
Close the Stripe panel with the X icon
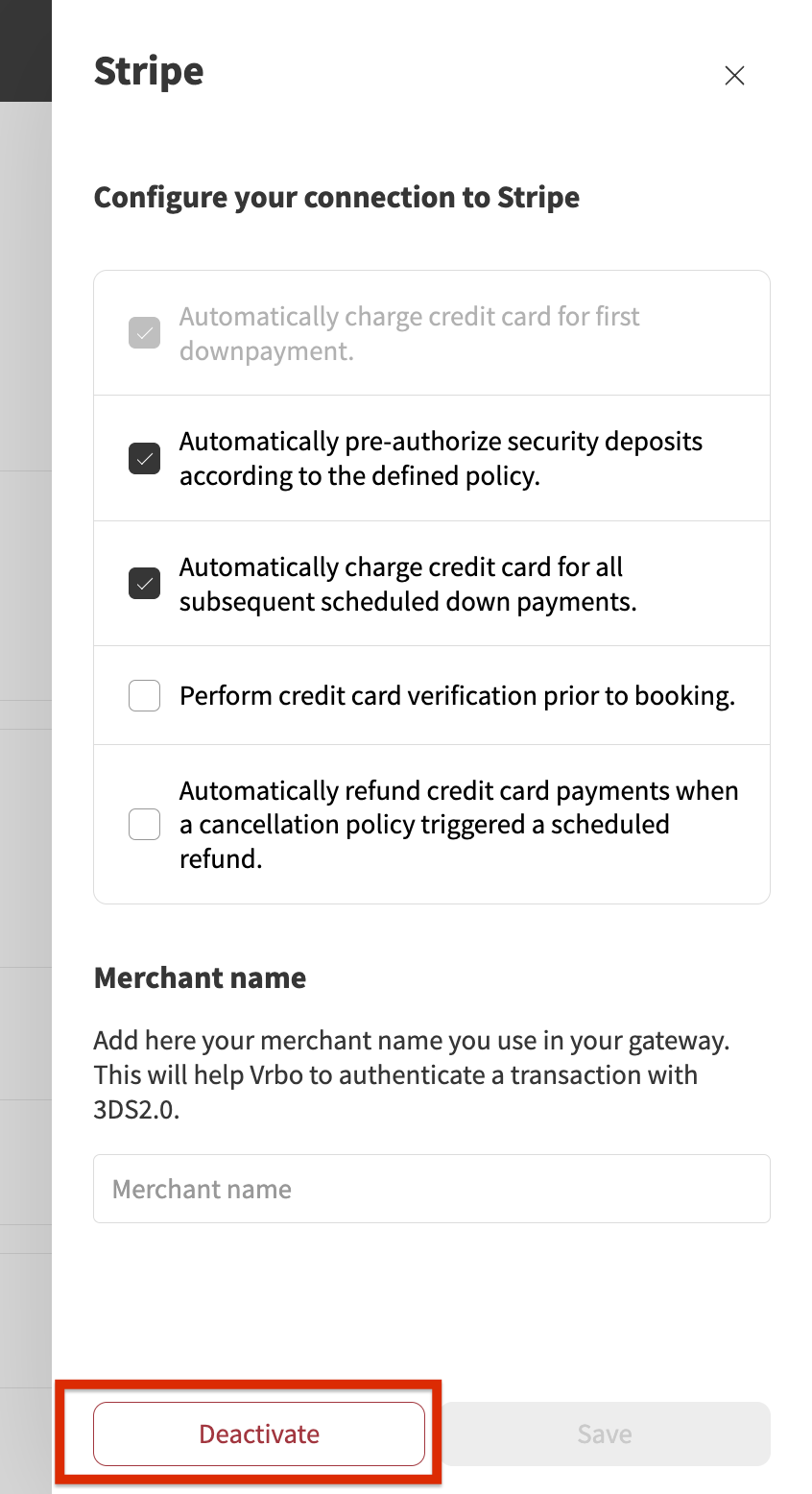tap(734, 76)
